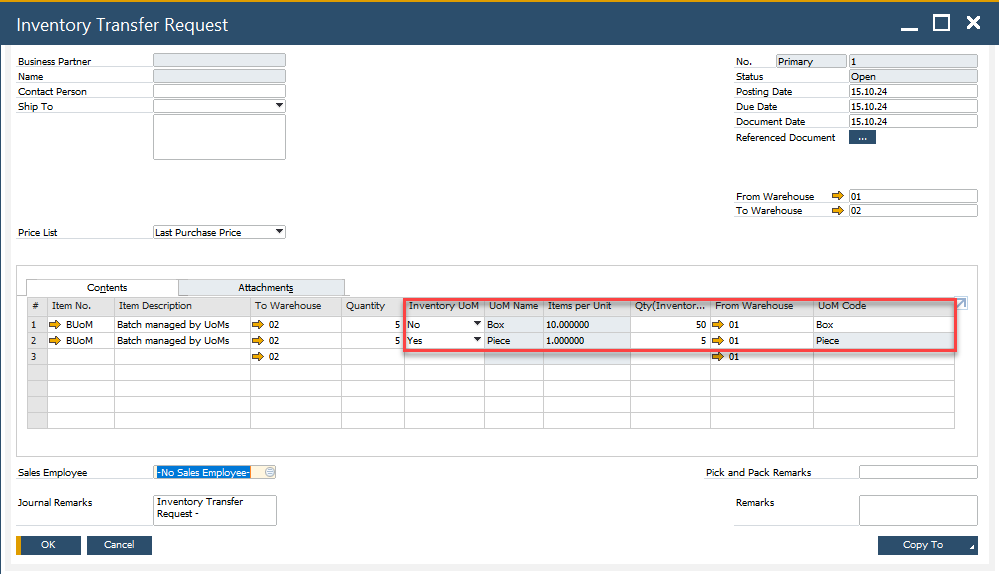
Task: Open Referenced Document browse button
Action: (x=862, y=138)
